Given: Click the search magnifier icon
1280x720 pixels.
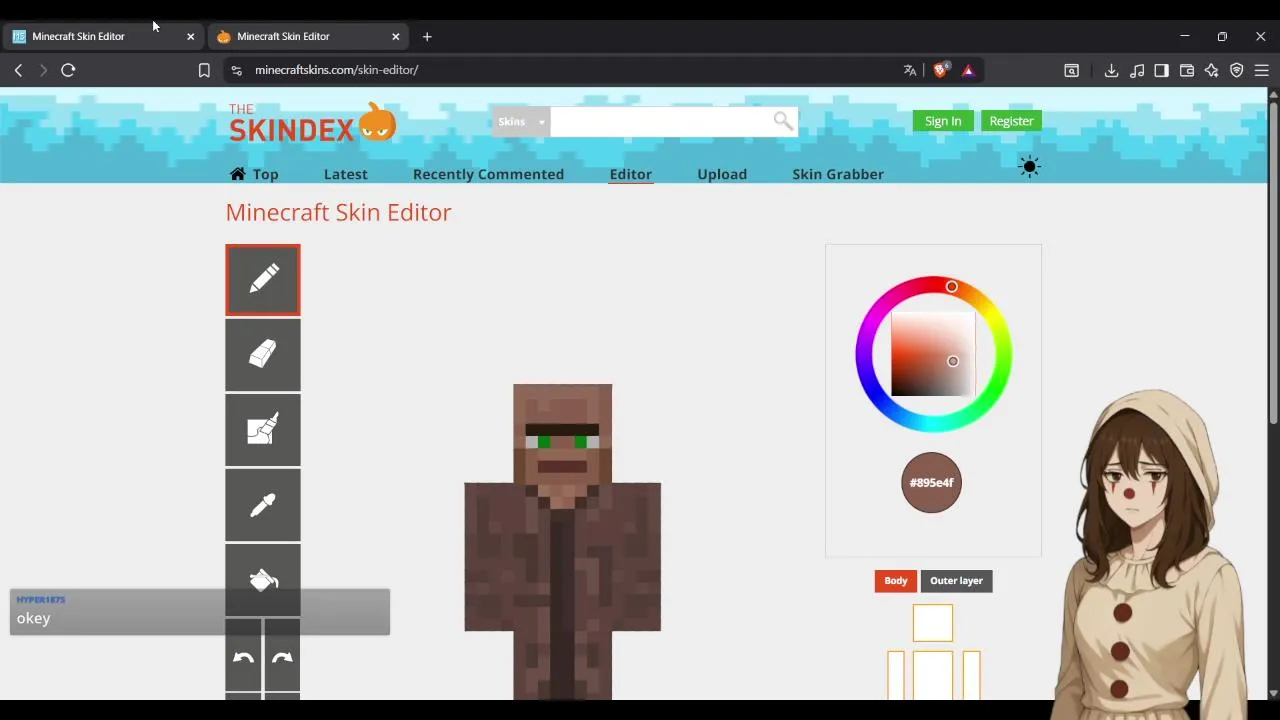Looking at the screenshot, I should [783, 121].
